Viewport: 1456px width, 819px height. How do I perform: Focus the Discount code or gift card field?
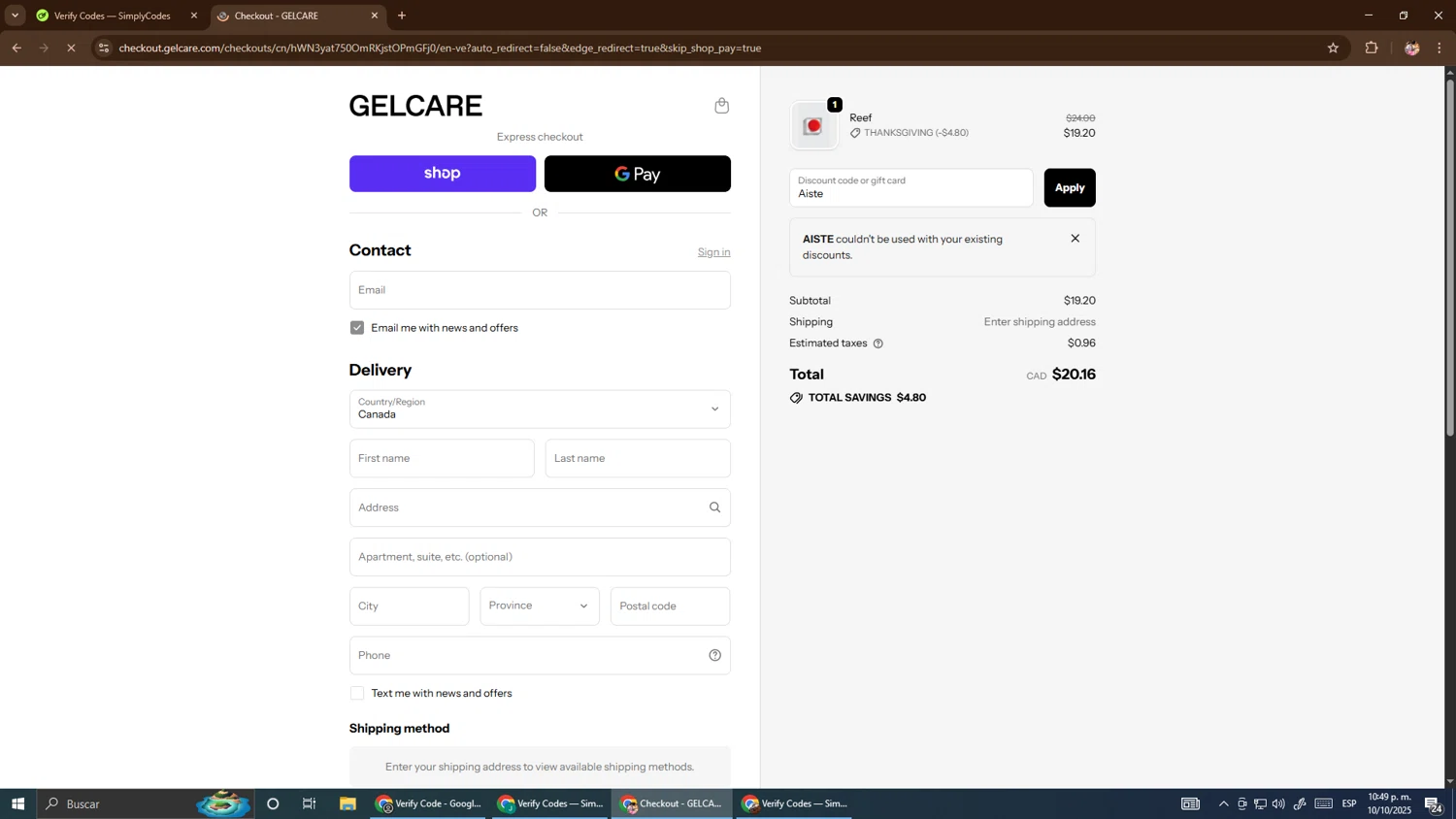910,187
